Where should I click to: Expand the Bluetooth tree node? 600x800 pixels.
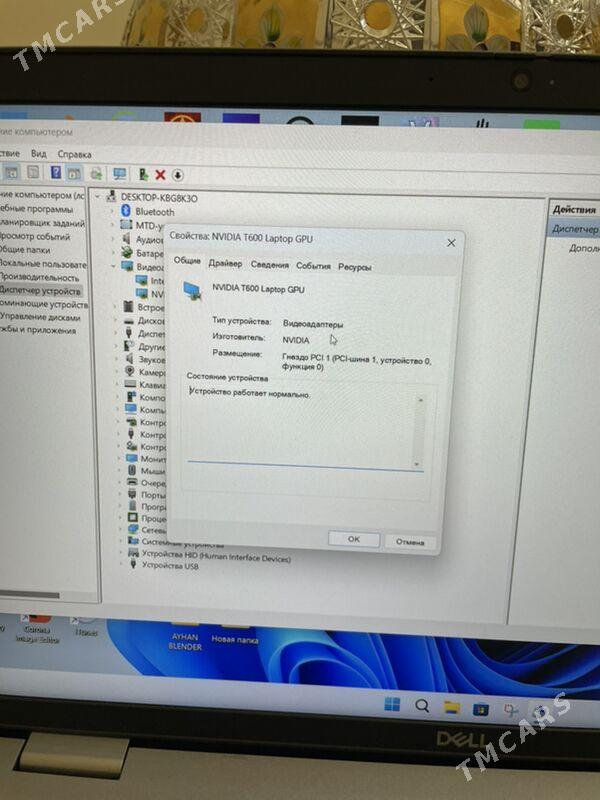pyautogui.click(x=113, y=212)
